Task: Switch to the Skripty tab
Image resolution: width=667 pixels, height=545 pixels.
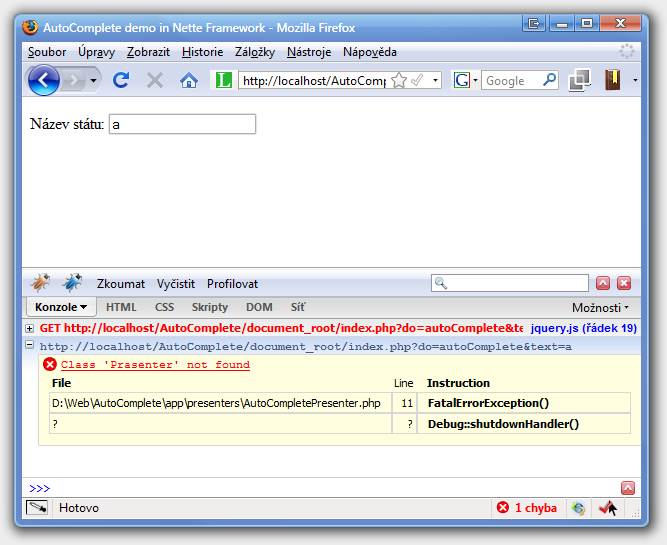Action: coord(210,307)
